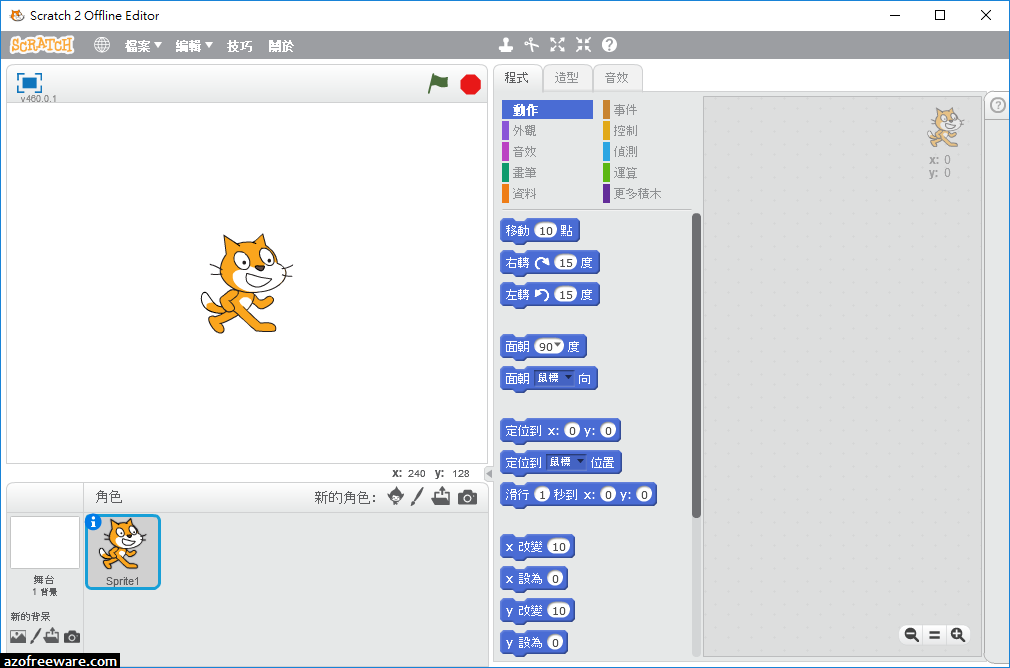Switch to the 造型 costumes tab

point(567,78)
